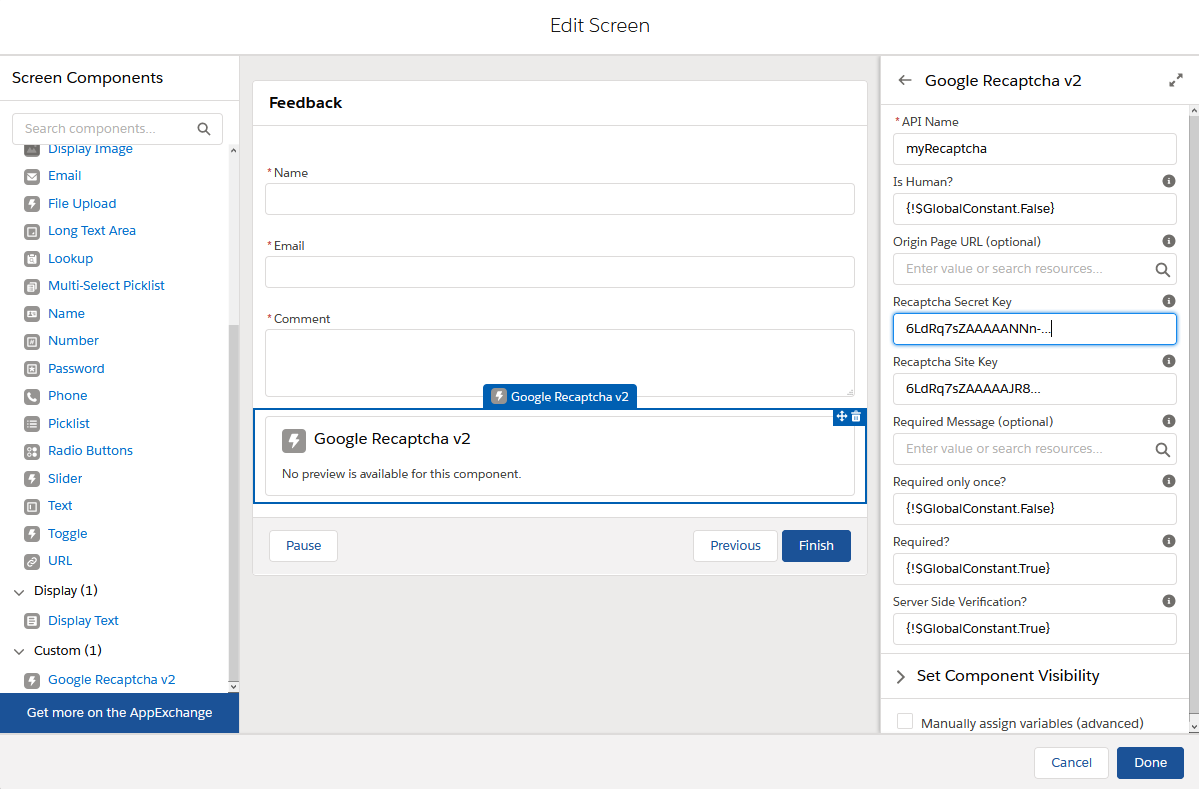1199x789 pixels.
Task: Click Get more on the AppExchange
Action: (x=119, y=713)
